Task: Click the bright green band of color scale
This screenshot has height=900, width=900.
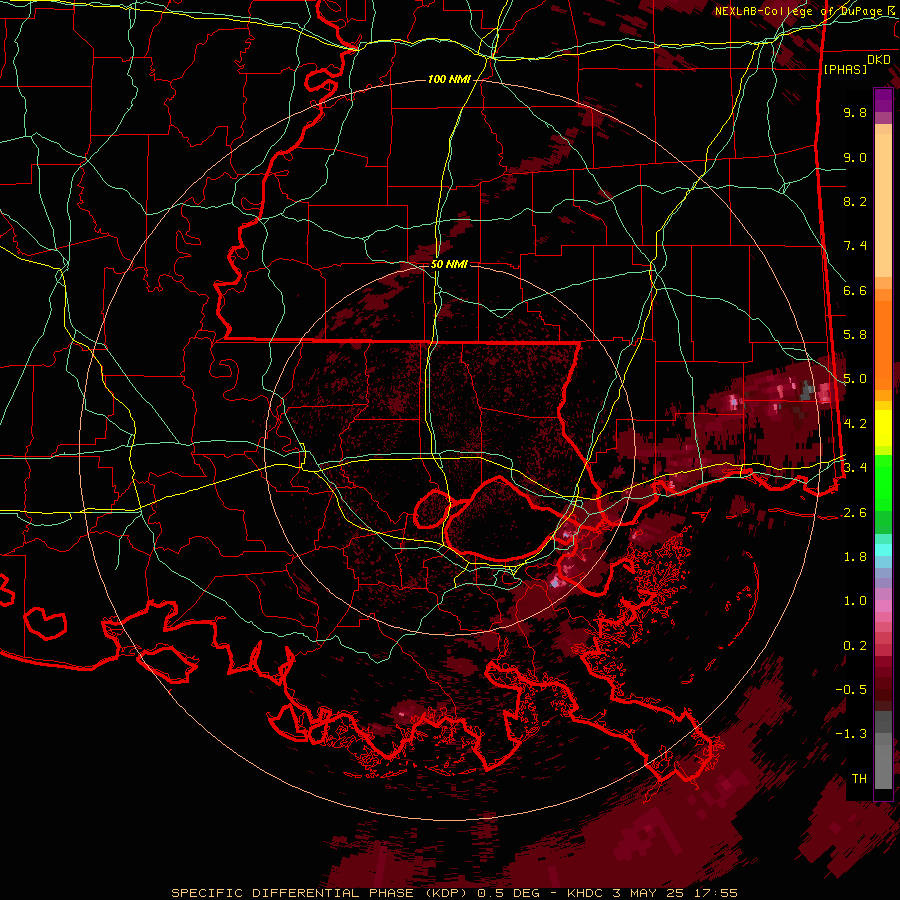Action: coord(883,481)
